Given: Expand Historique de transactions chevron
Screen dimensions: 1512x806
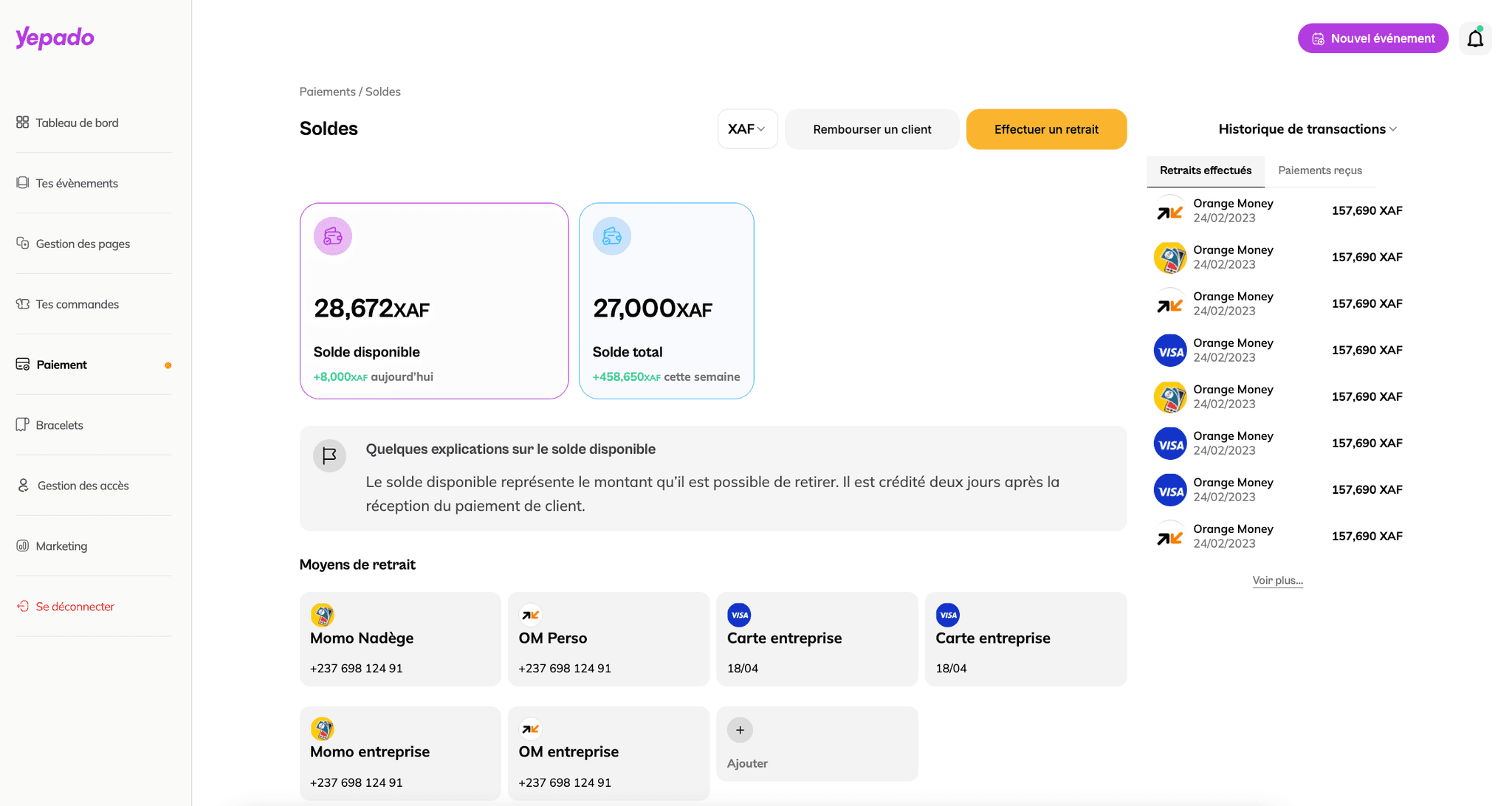Looking at the screenshot, I should point(1393,129).
